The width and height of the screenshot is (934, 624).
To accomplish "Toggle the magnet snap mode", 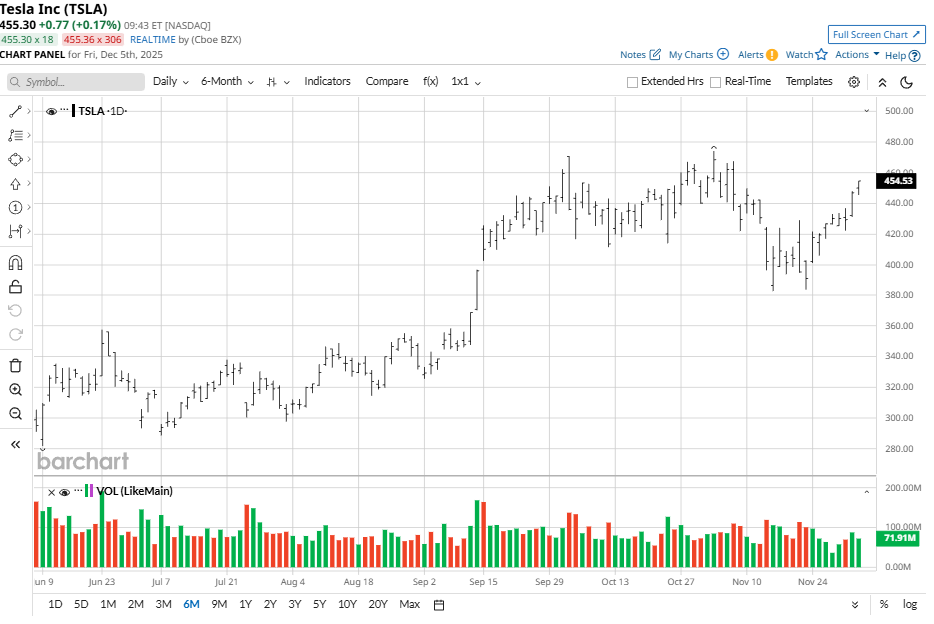I will 15,263.
